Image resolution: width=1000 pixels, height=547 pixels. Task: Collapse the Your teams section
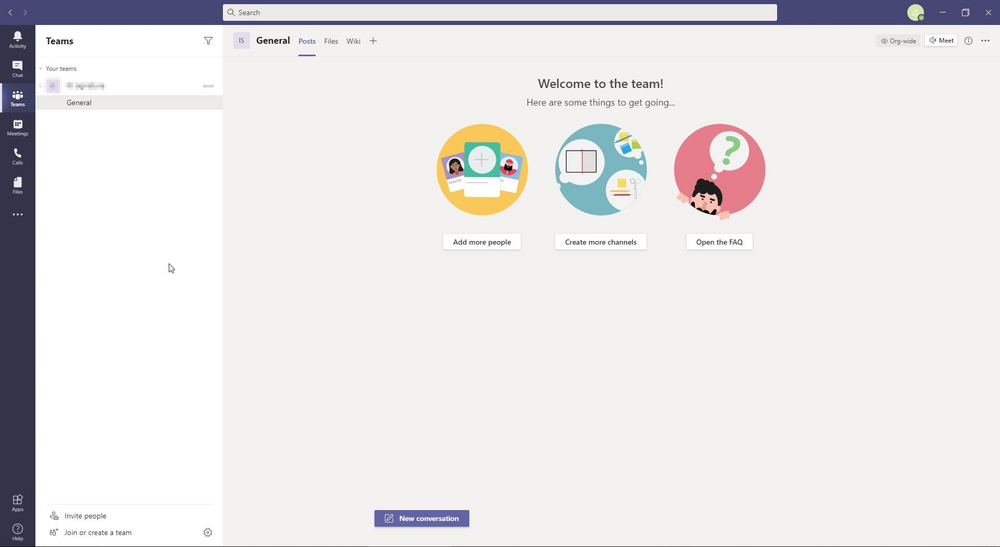pyautogui.click(x=41, y=68)
